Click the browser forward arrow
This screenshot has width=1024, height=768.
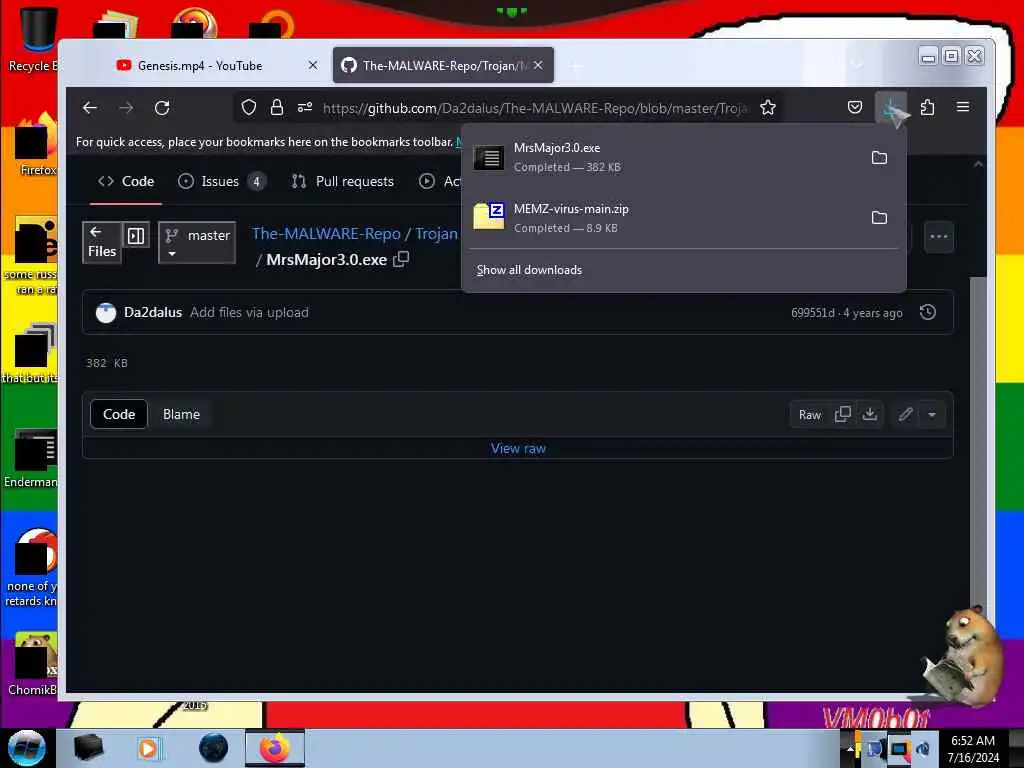coord(126,108)
